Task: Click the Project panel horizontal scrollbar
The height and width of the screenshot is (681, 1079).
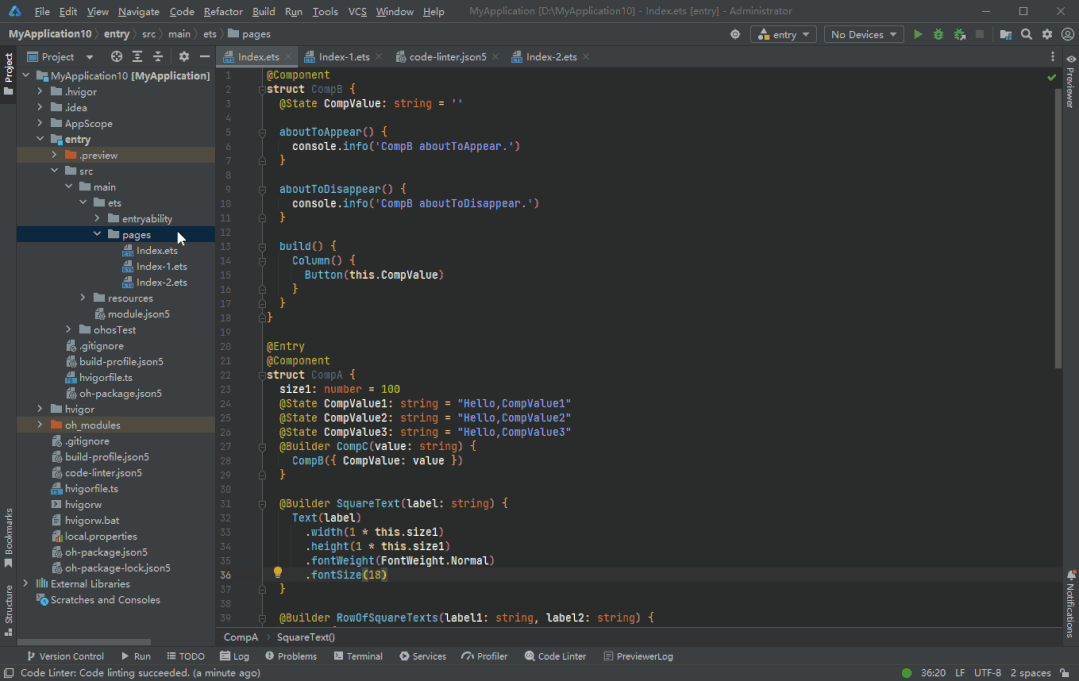Action: click(x=84, y=642)
